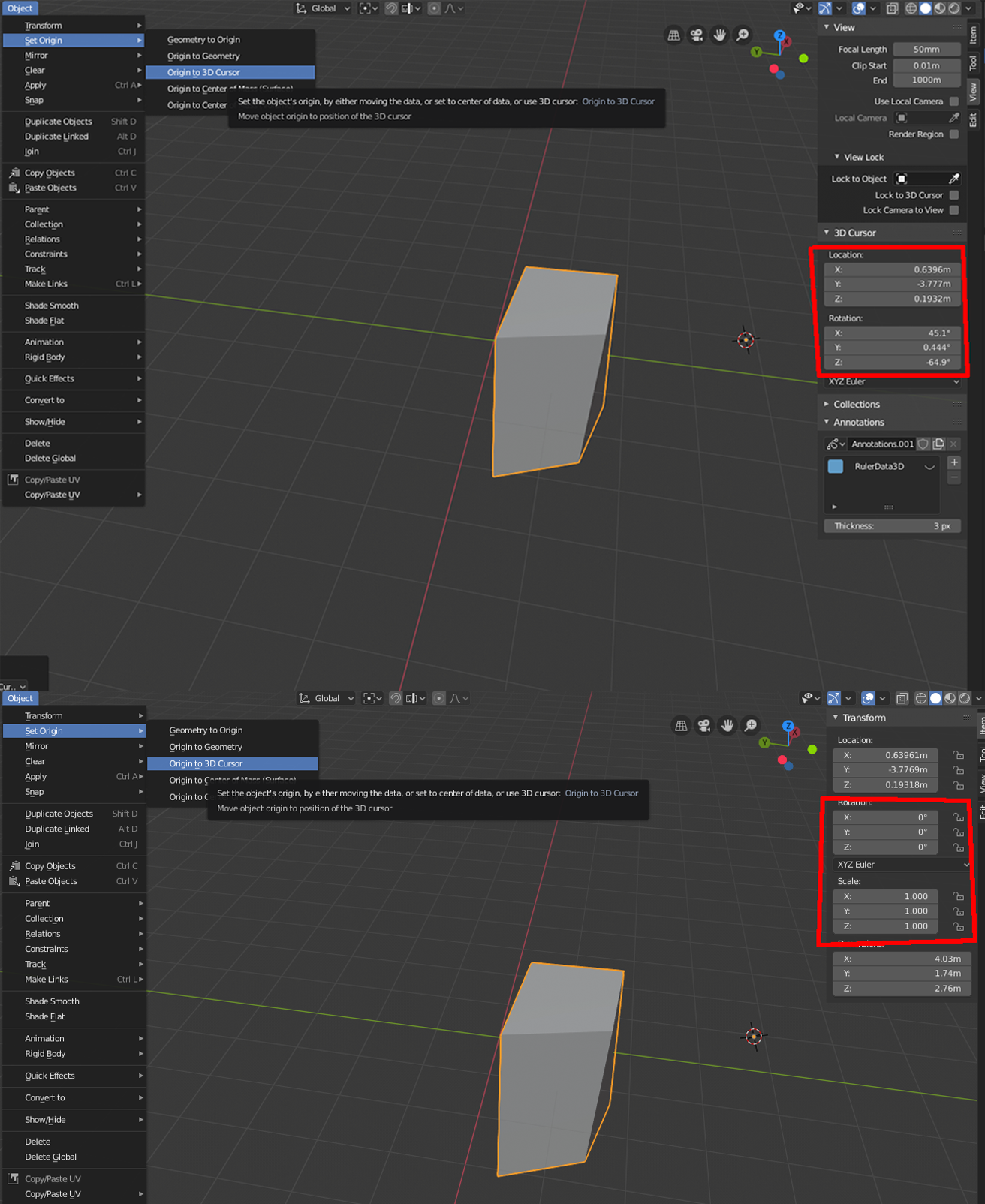Screen dimensions: 985x1204
Task: Click proportional editing icon in lower screenshot
Action: 439,698
